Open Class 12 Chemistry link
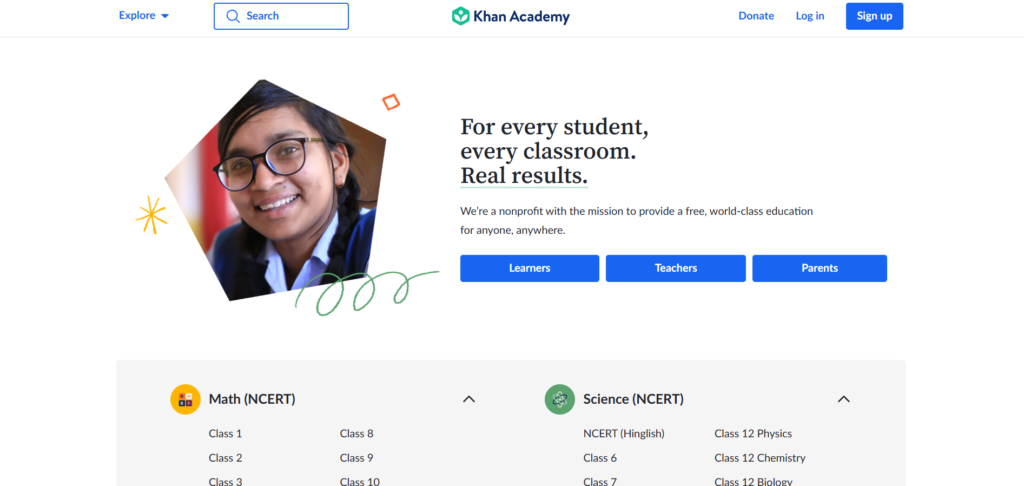The height and width of the screenshot is (486, 1024). pos(759,458)
